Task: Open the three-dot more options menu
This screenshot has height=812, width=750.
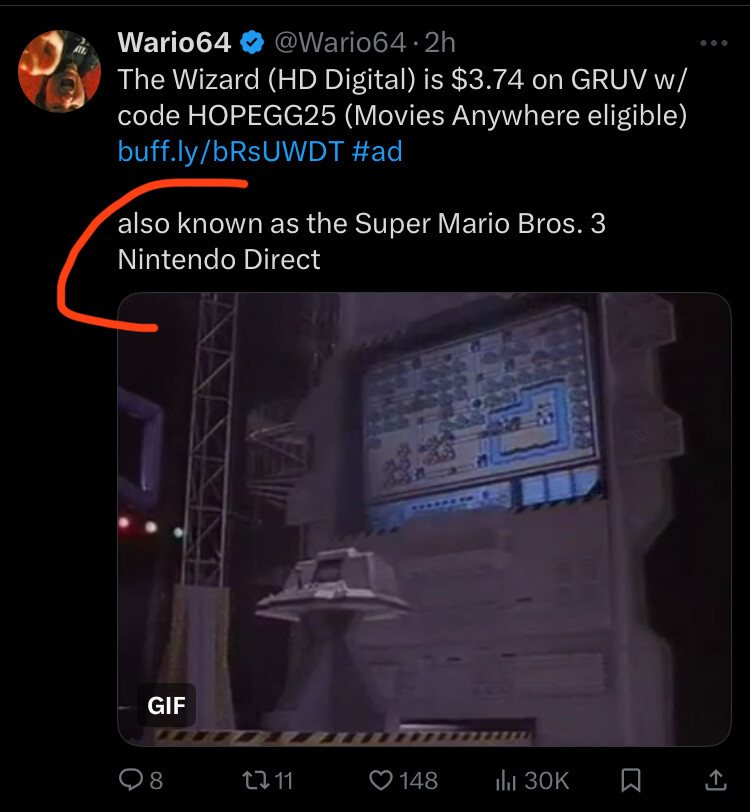Action: 714,43
